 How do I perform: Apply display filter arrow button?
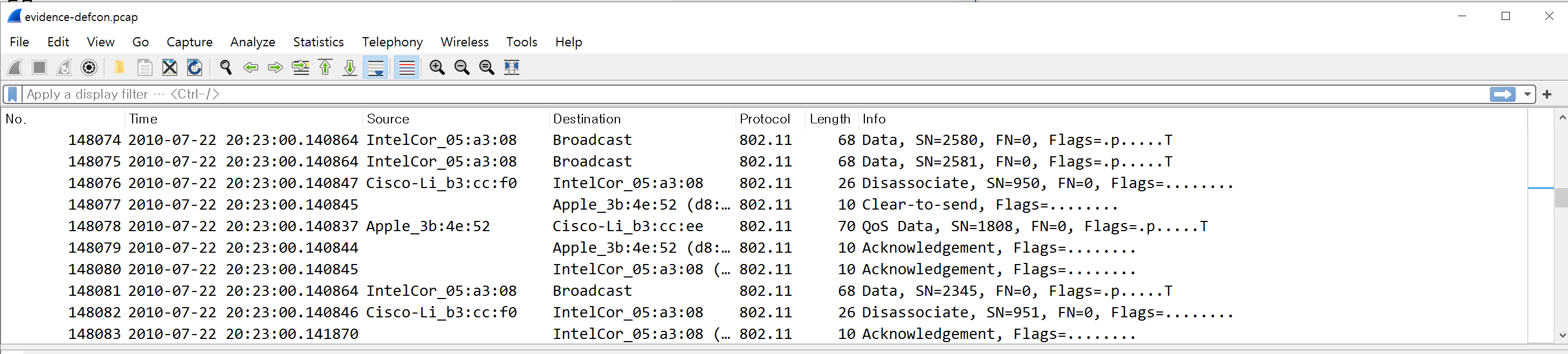1502,94
